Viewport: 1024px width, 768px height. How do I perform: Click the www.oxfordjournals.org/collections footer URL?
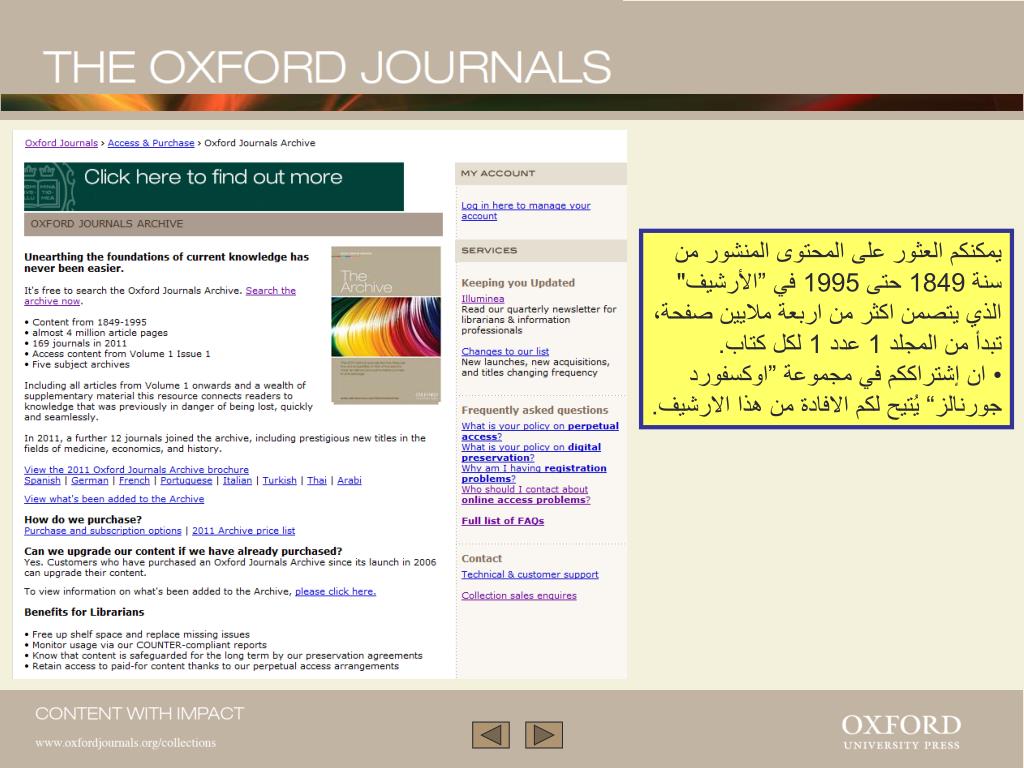tap(125, 743)
